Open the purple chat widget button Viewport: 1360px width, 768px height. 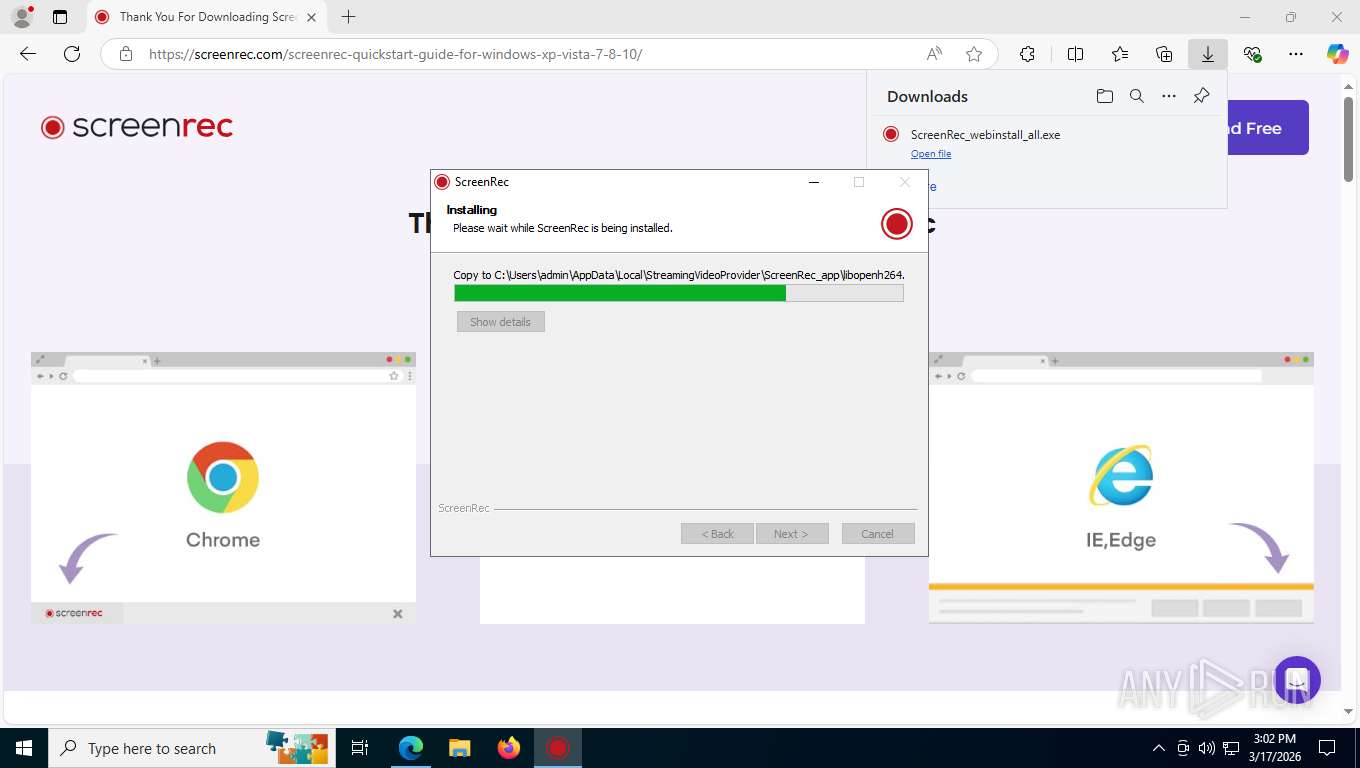(x=1297, y=680)
